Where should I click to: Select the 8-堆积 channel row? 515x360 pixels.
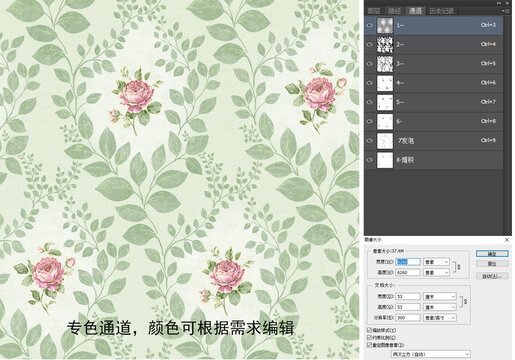[x=434, y=160]
